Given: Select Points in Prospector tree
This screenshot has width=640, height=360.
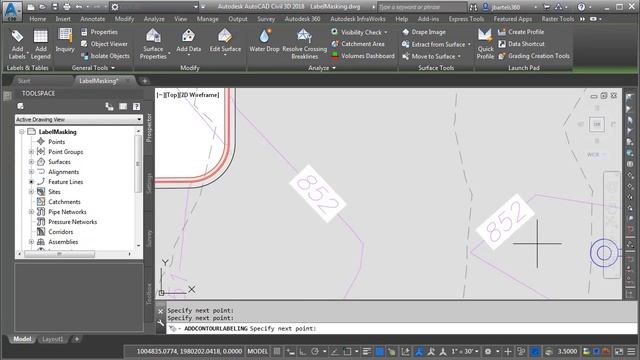Looking at the screenshot, I should [56, 142].
